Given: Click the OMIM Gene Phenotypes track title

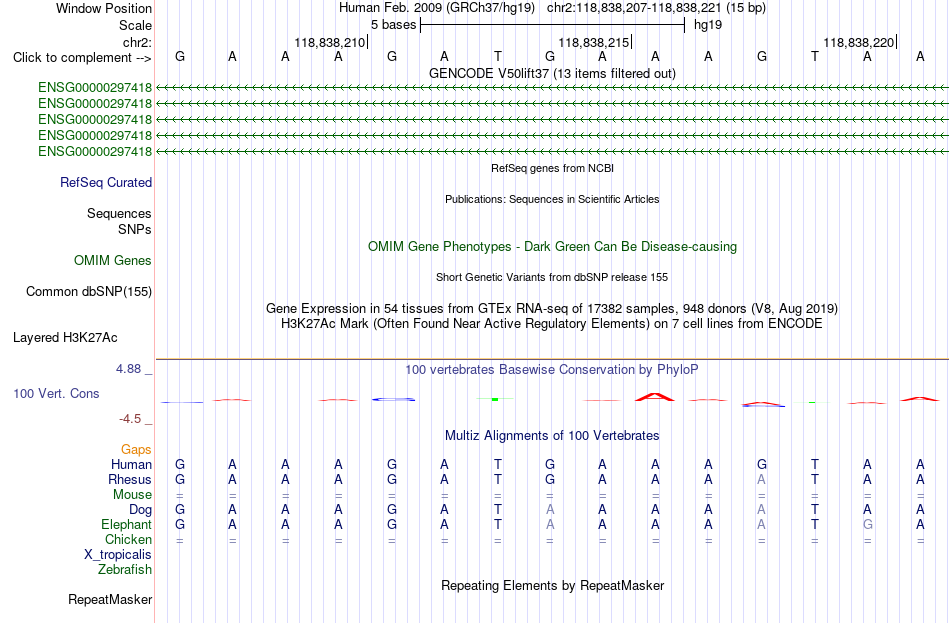Looking at the screenshot, I should click(x=552, y=247).
